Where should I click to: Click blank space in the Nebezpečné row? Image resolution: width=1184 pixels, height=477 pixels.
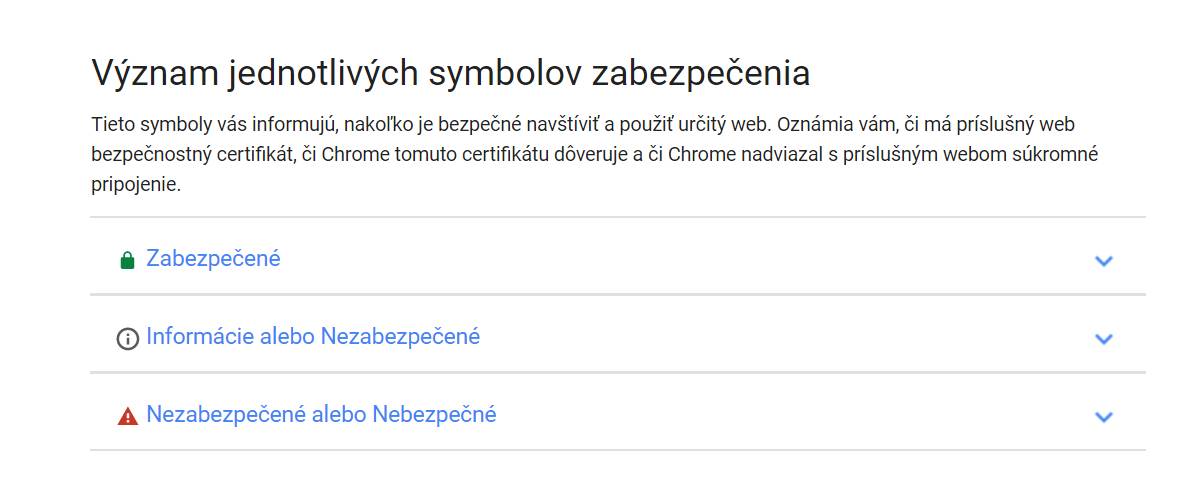click(x=793, y=414)
